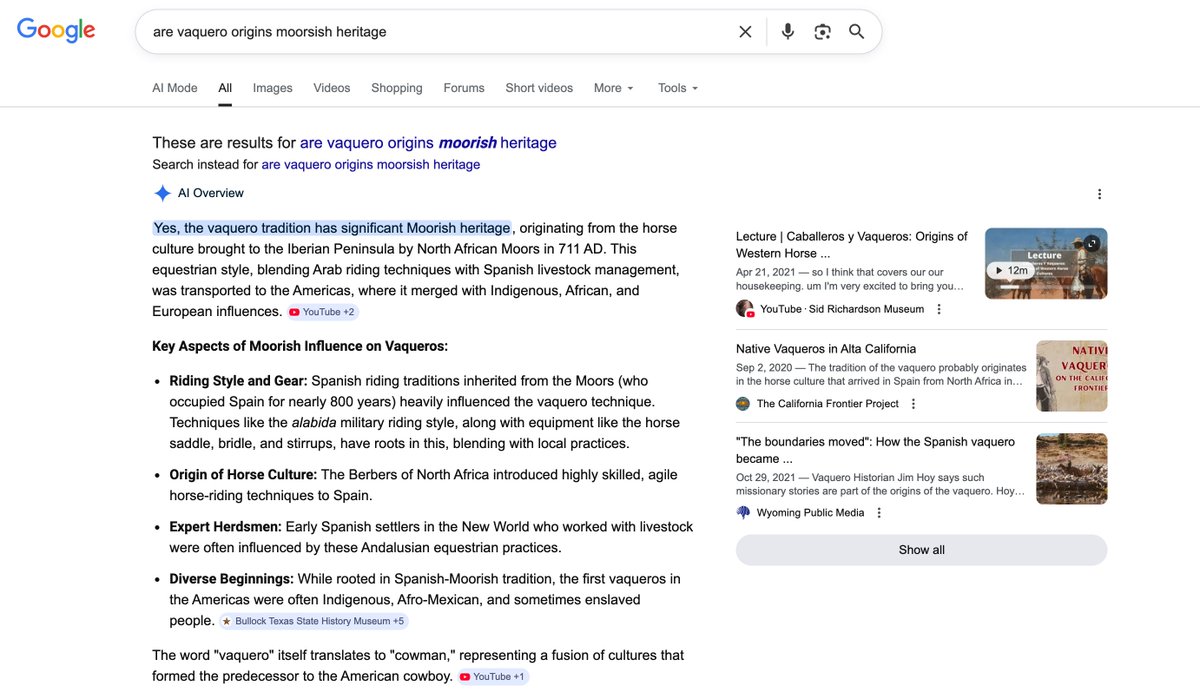Search instead for 'moorsish heritage' link
This screenshot has width=1200, height=699.
pyautogui.click(x=371, y=164)
